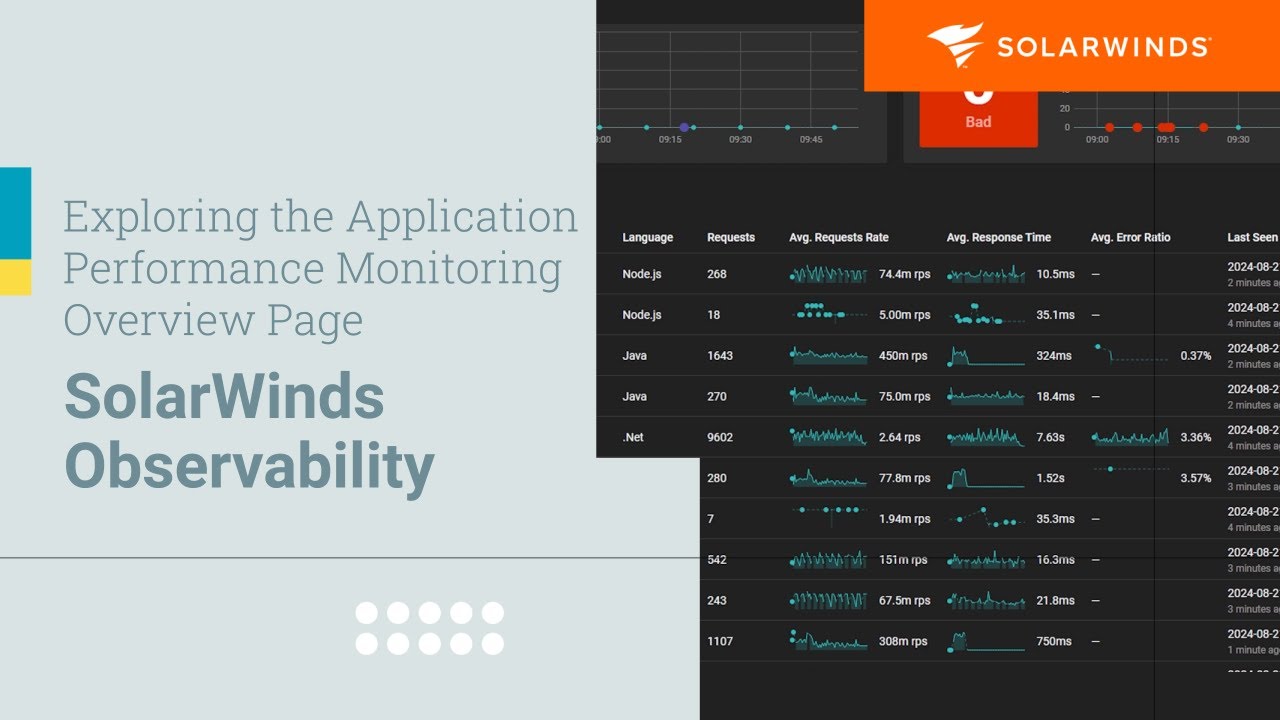Click the 1.52s response time value

(1051, 479)
